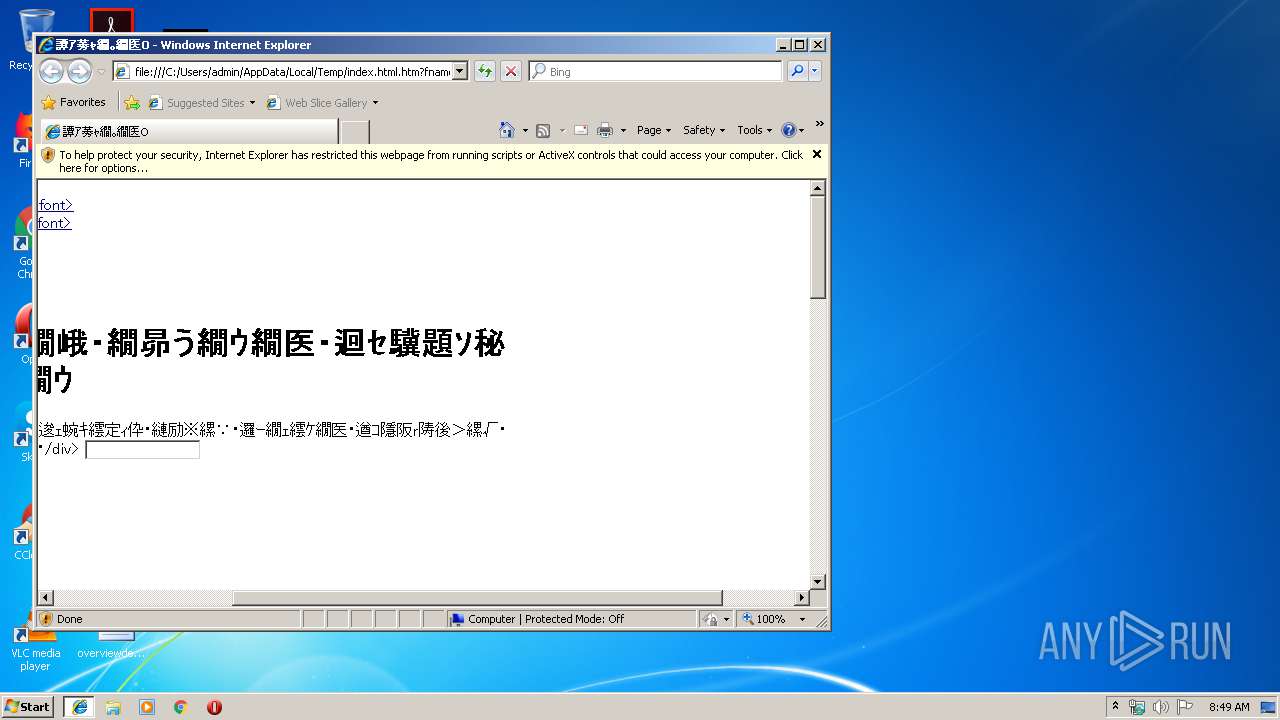Click Computer Protected Mode Off status text
The image size is (1280, 720).
[x=546, y=619]
